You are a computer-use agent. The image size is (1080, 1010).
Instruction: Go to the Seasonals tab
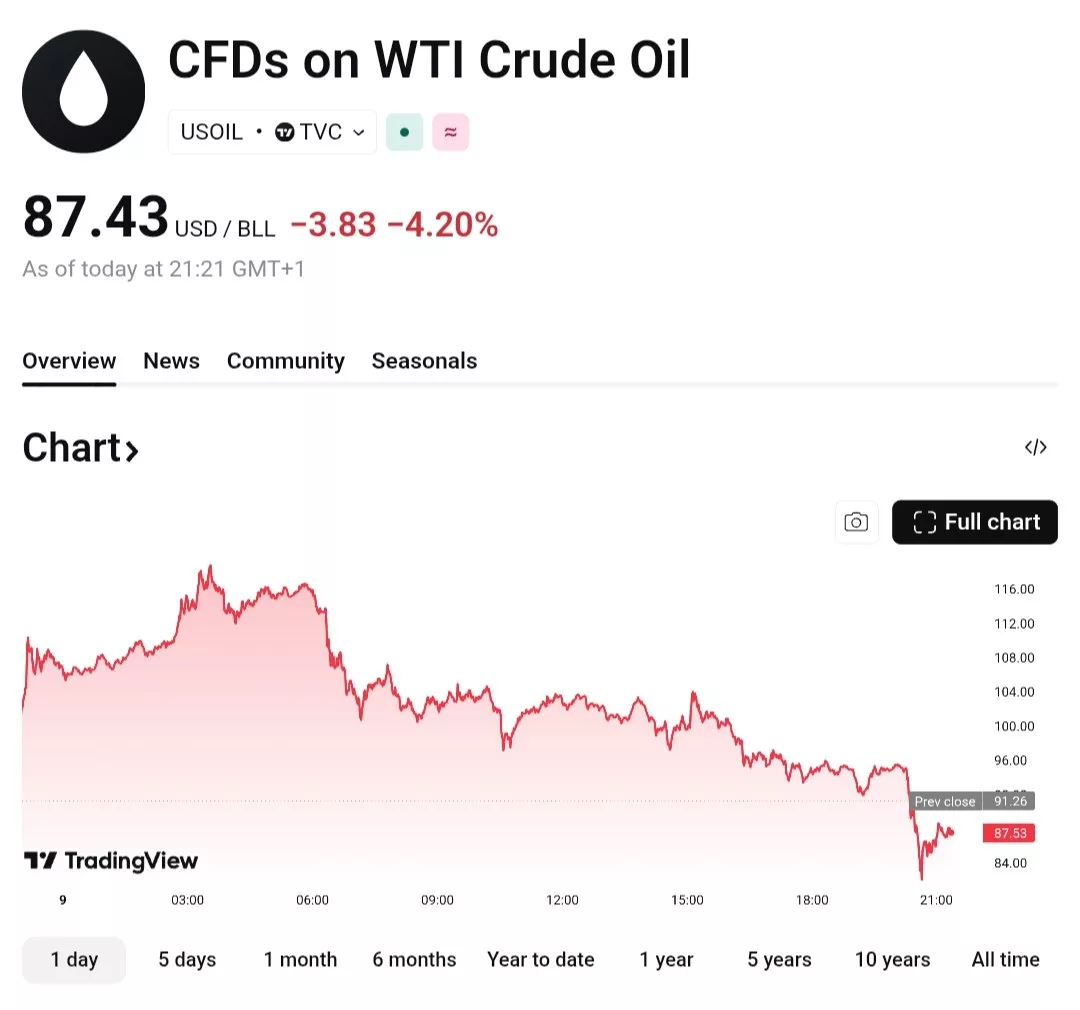[424, 361]
